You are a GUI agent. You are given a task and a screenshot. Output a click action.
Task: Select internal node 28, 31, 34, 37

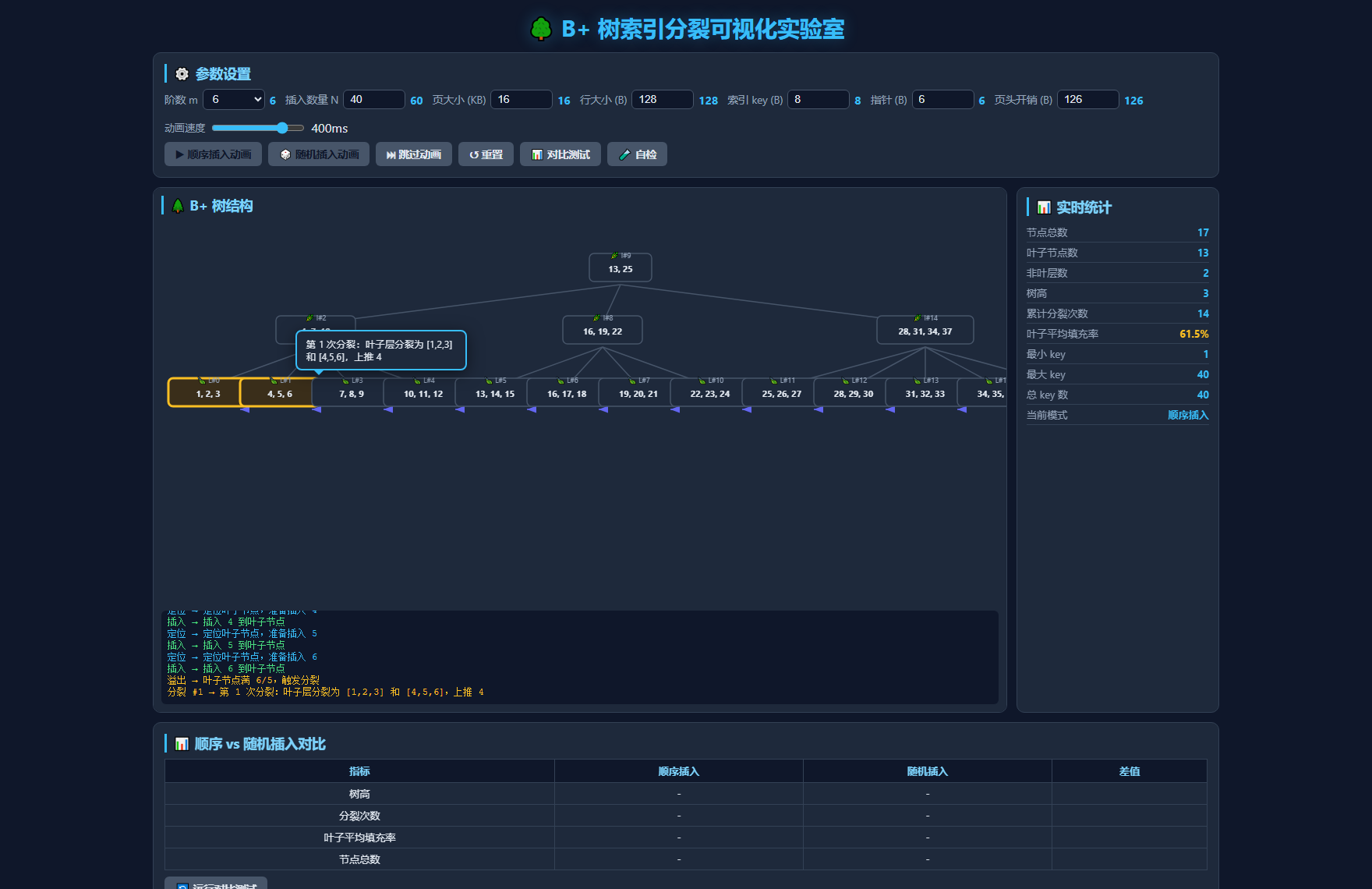925,330
